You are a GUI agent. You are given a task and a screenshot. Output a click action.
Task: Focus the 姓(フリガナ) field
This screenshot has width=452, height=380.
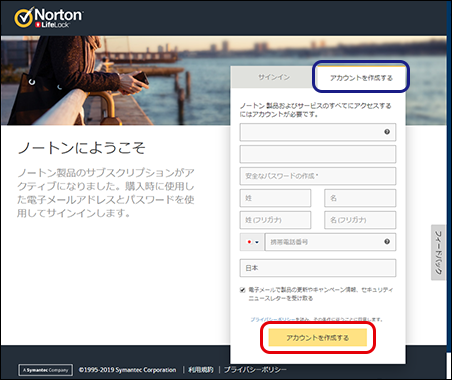(x=275, y=220)
